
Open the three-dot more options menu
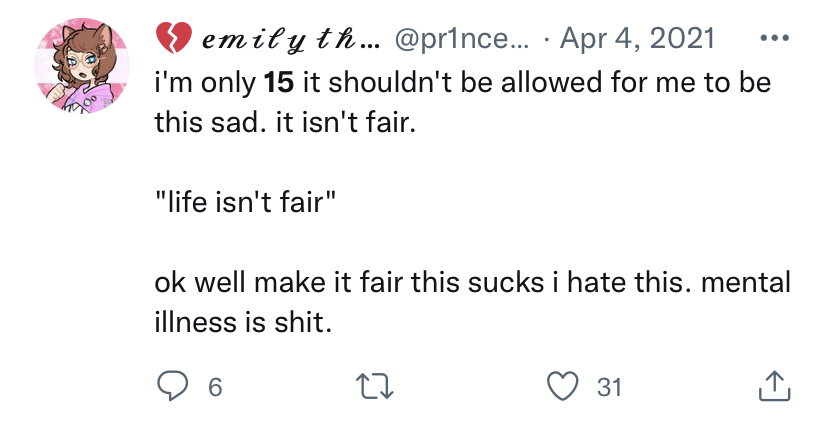click(775, 39)
